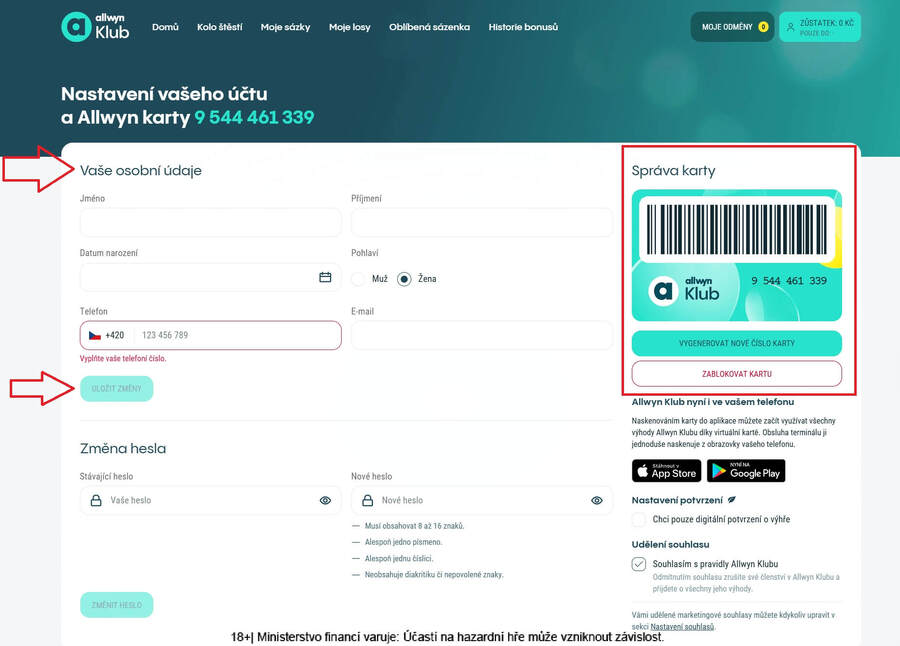Image resolution: width=900 pixels, height=646 pixels.
Task: Click the Allwyn Klub nyní i ve vašem telefonu heading
Action: click(x=713, y=402)
